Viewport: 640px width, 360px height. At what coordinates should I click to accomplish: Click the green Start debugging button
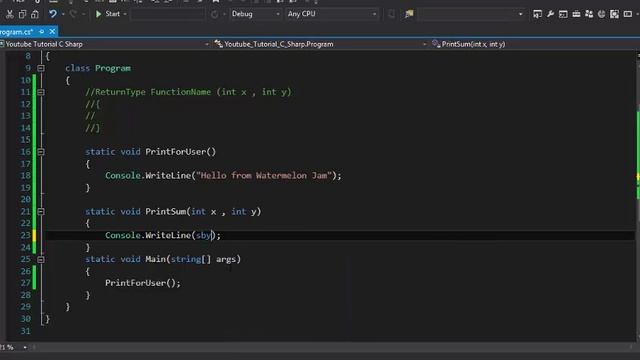108,14
